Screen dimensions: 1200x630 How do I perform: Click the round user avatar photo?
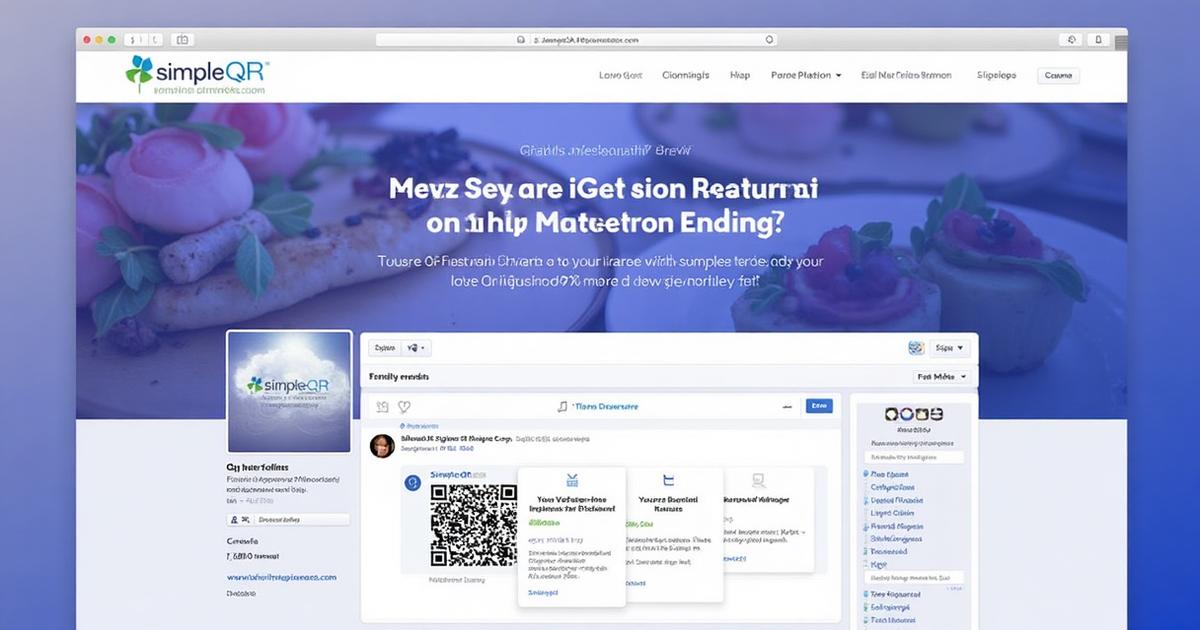pos(382,446)
